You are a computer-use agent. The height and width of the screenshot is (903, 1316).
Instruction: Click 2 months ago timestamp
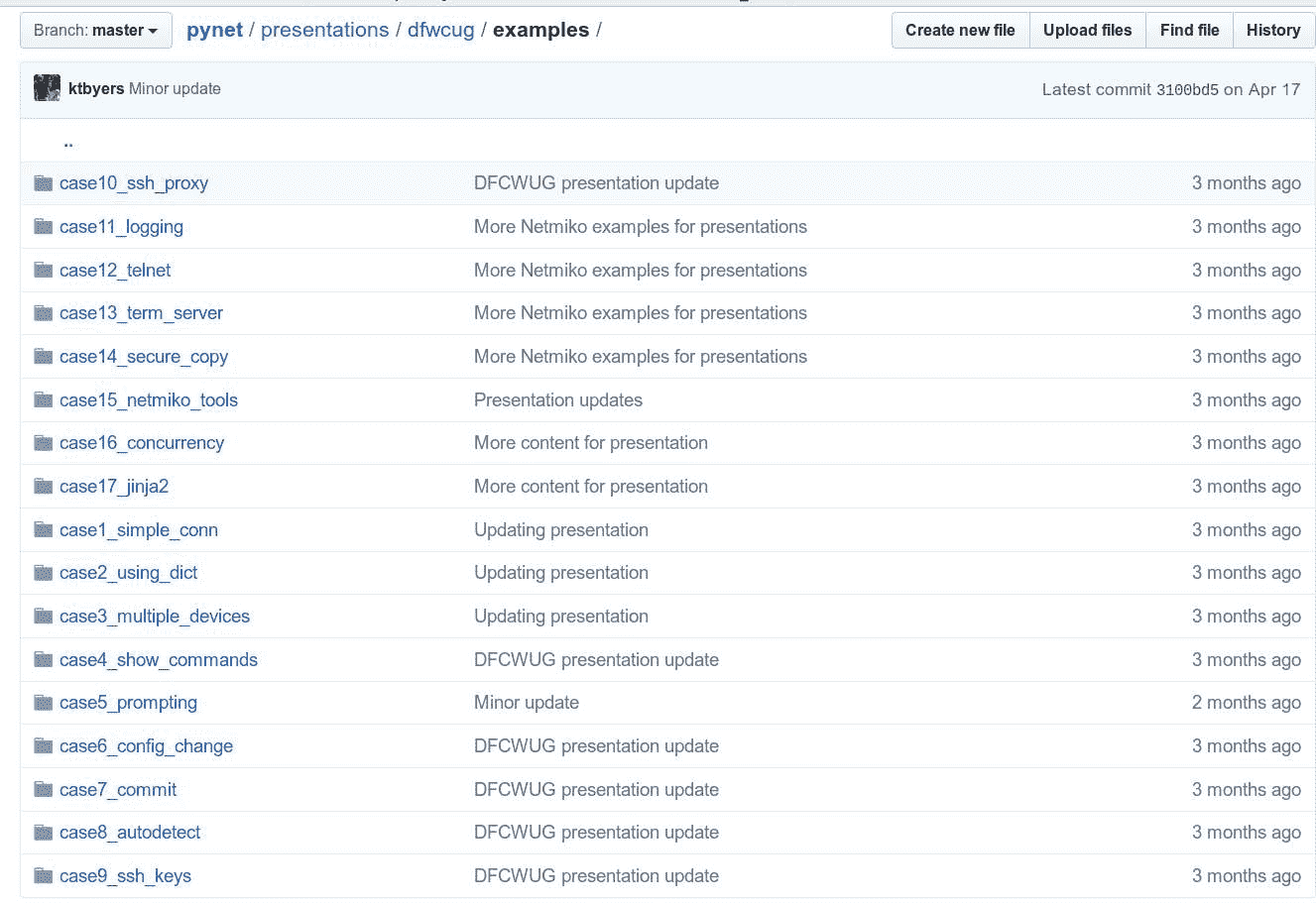(1247, 703)
